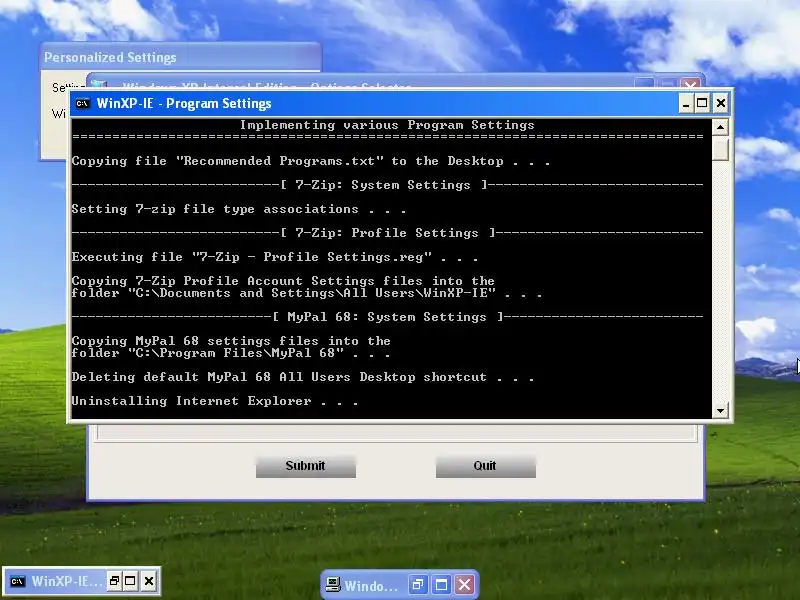Click the "Setting 7-zip file type associations" line
Image resolution: width=800 pixels, height=600 pixels.
[238, 209]
